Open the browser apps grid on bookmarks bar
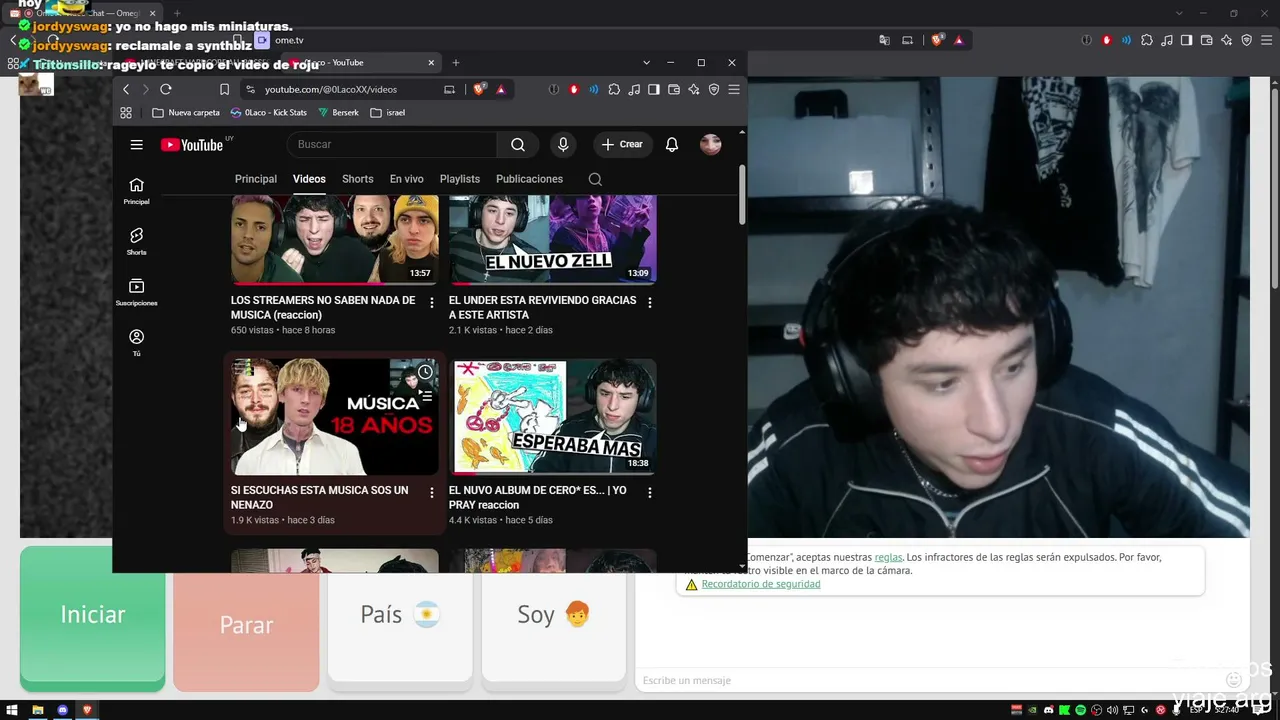The height and width of the screenshot is (720, 1280). 126,113
